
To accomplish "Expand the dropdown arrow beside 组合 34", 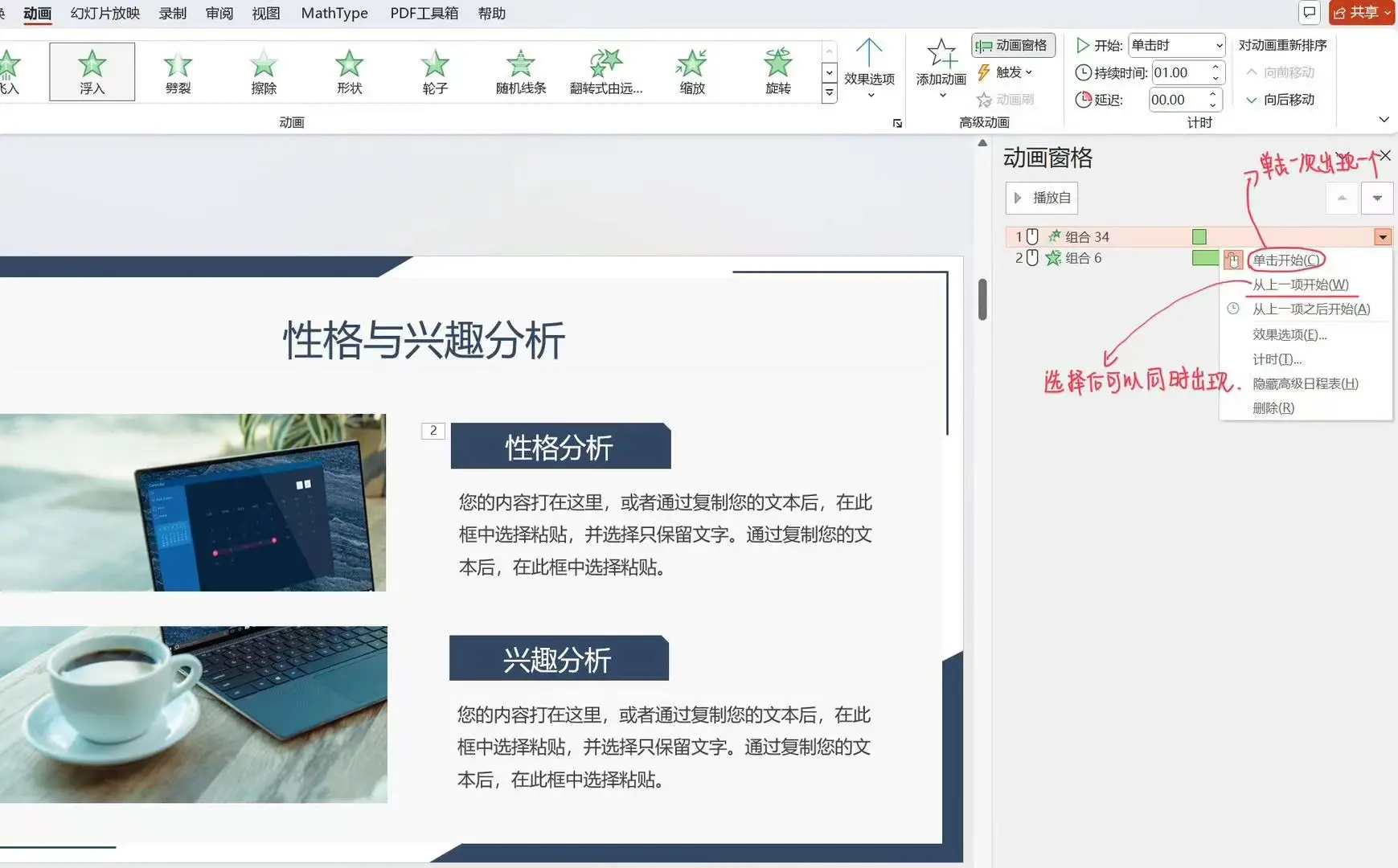I will point(1382,236).
